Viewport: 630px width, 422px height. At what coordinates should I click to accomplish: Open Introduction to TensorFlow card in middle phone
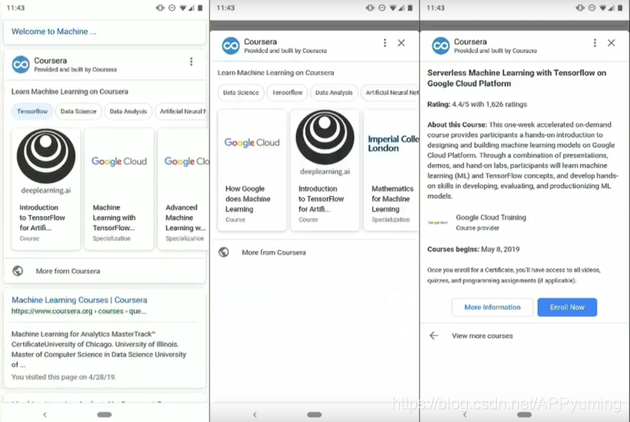click(x=325, y=170)
